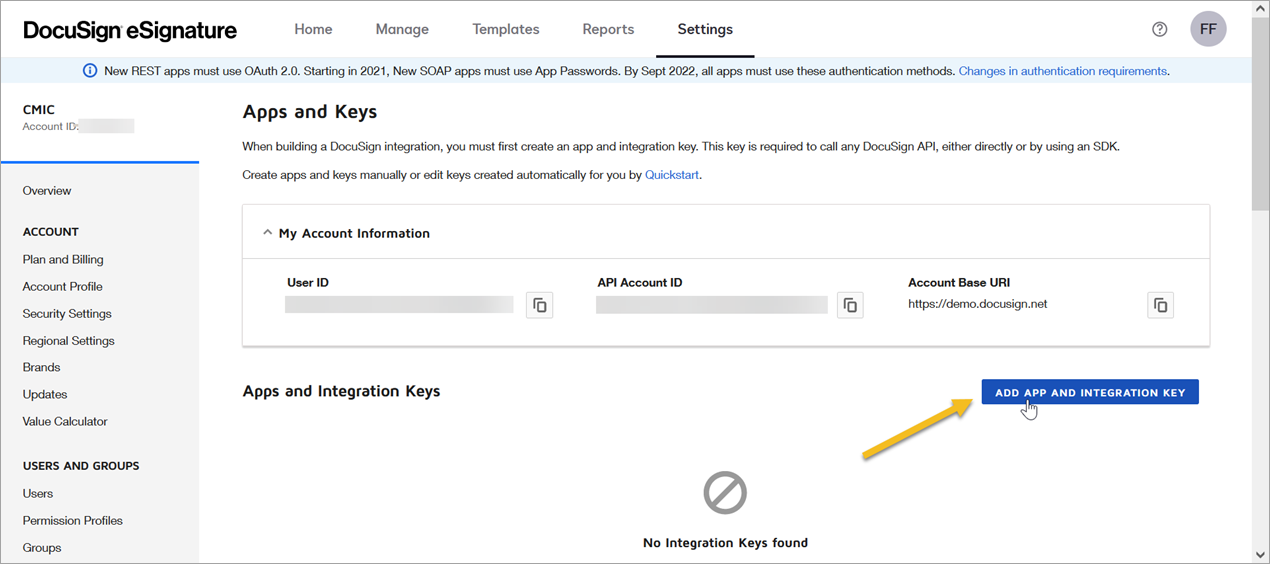
Task: Select Brands in the sidebar
Action: pyautogui.click(x=42, y=367)
